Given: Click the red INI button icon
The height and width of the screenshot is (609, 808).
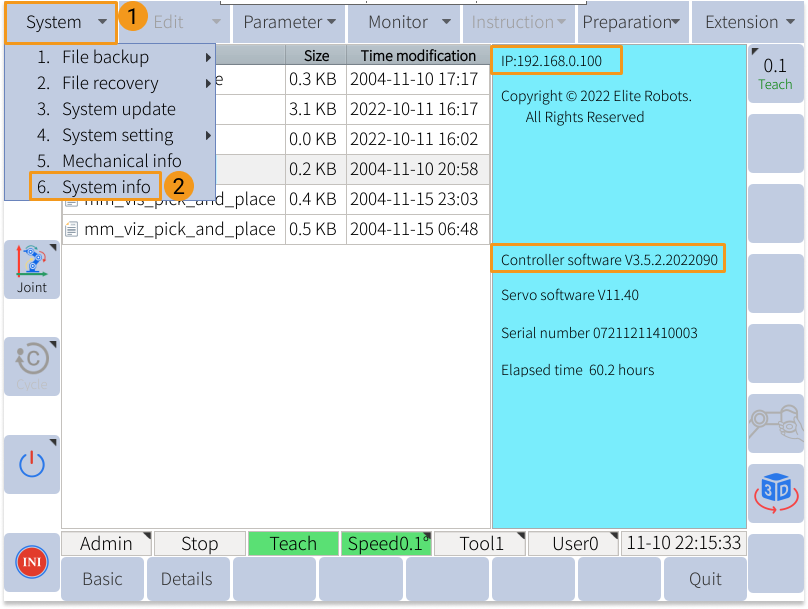Looking at the screenshot, I should pos(32,562).
